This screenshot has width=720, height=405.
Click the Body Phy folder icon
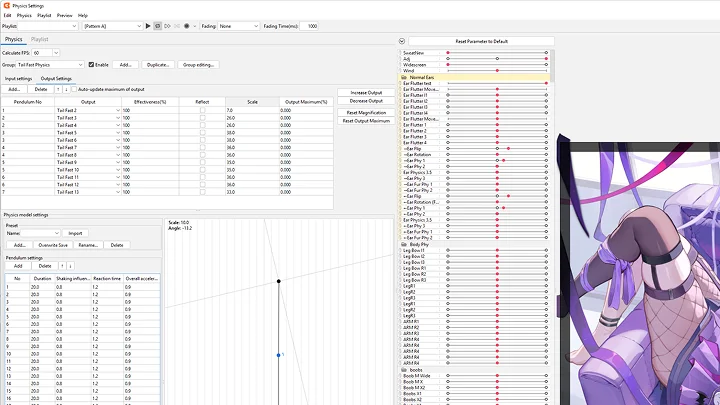tap(405, 244)
